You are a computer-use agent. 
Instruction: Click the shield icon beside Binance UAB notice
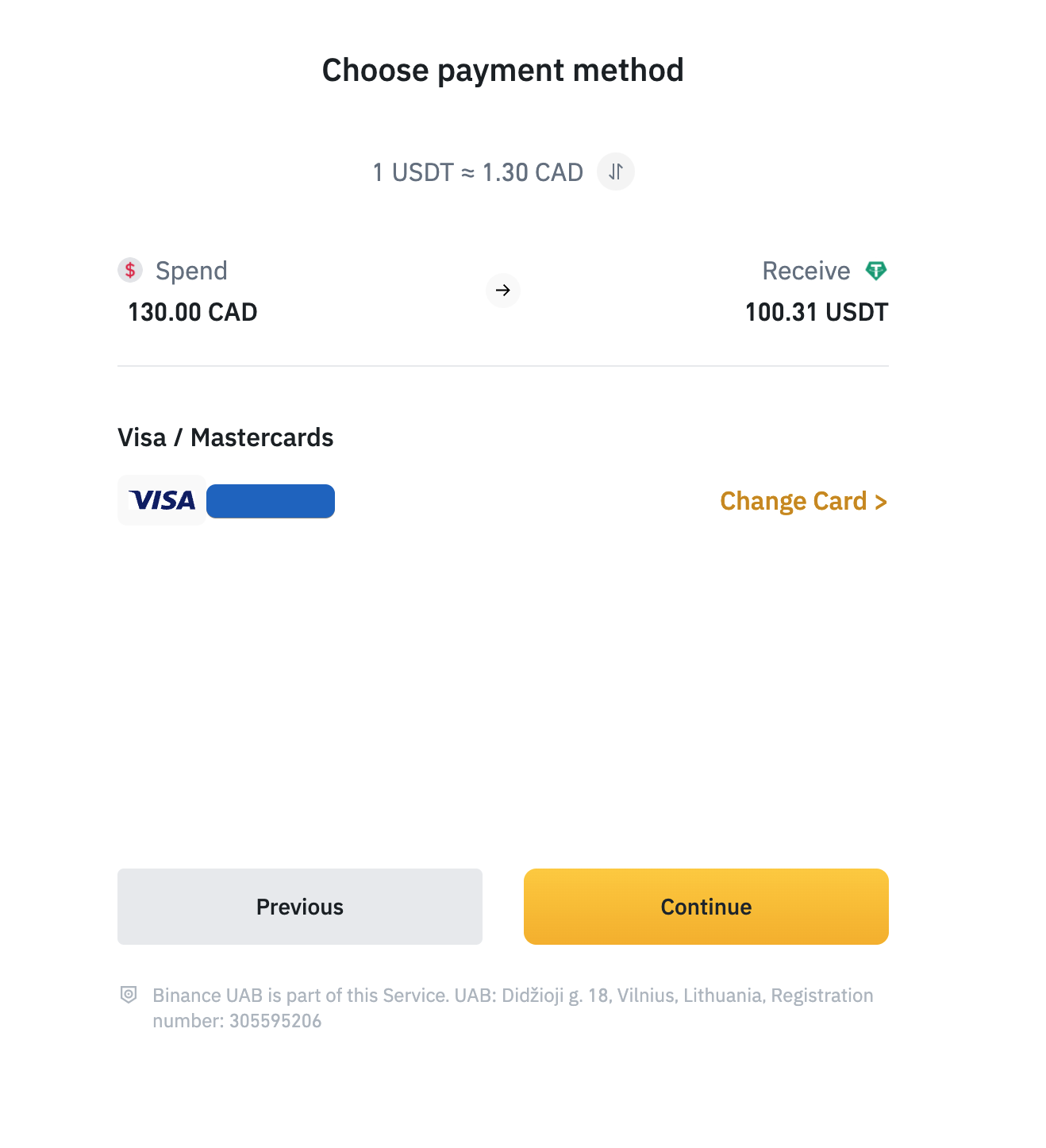pyautogui.click(x=129, y=995)
